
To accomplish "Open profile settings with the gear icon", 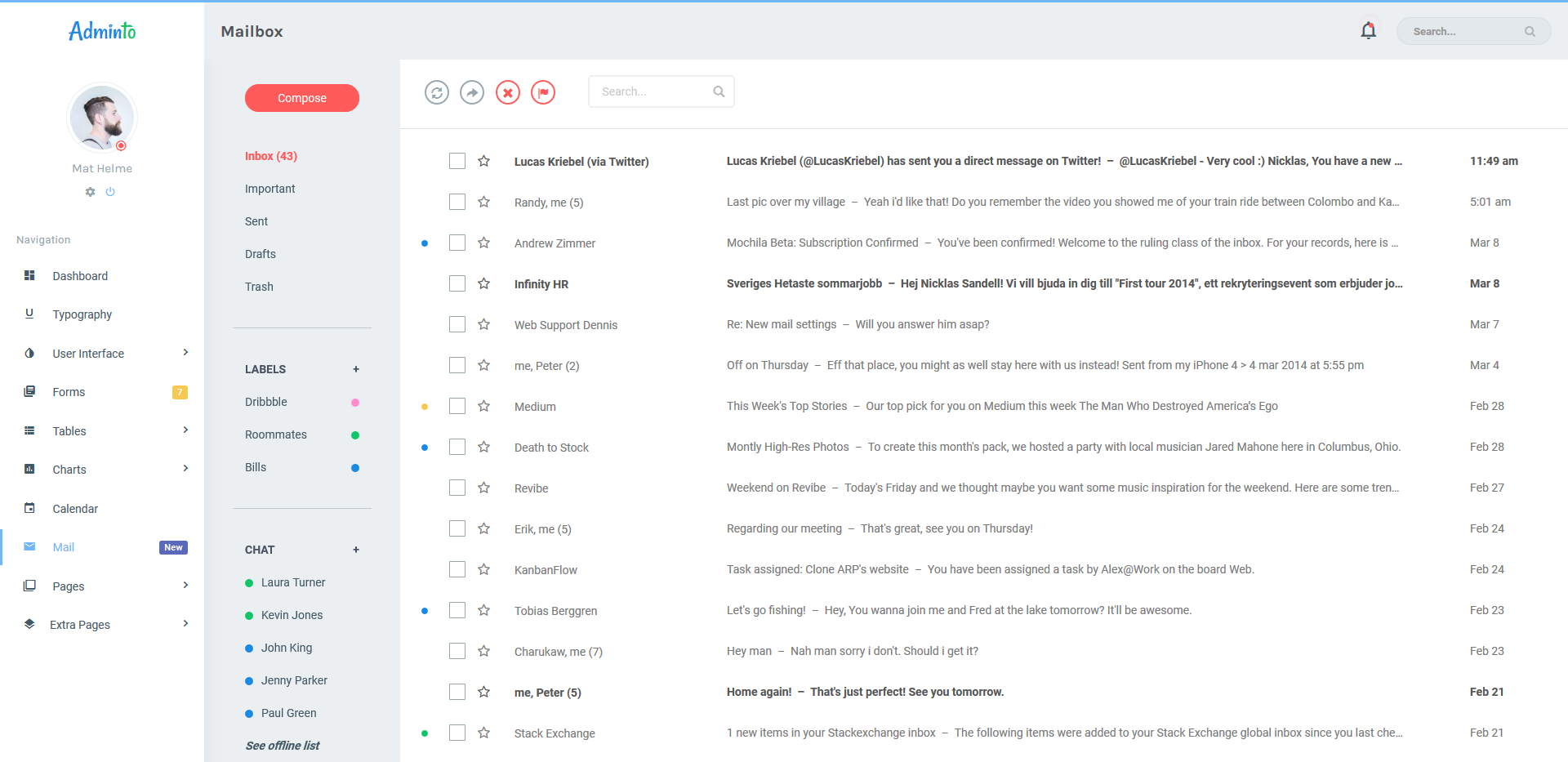I will [90, 192].
